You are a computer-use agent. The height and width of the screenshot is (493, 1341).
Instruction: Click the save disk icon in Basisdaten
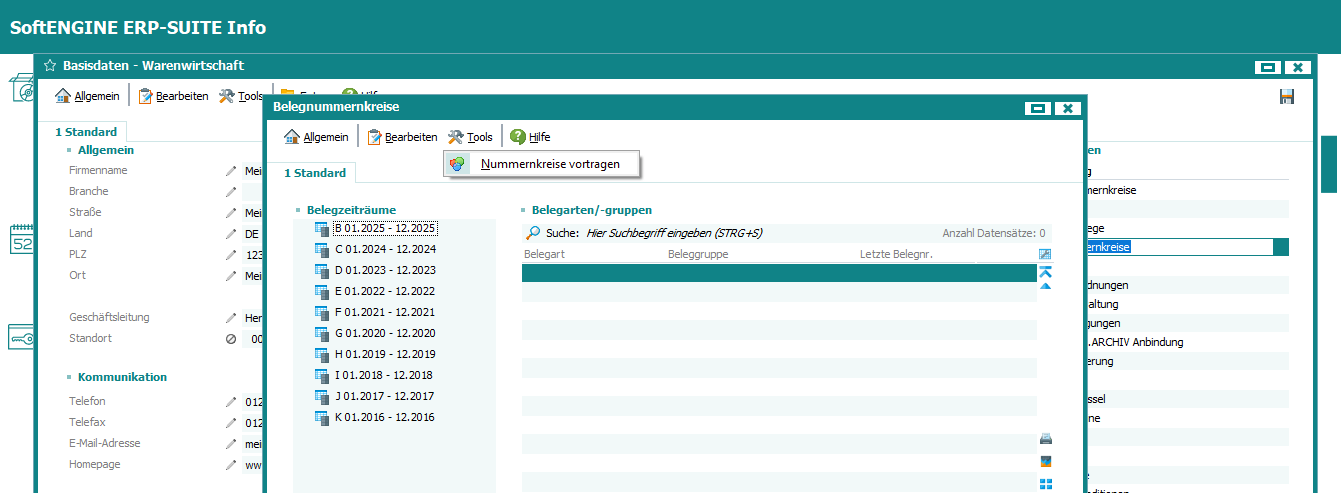point(1287,96)
